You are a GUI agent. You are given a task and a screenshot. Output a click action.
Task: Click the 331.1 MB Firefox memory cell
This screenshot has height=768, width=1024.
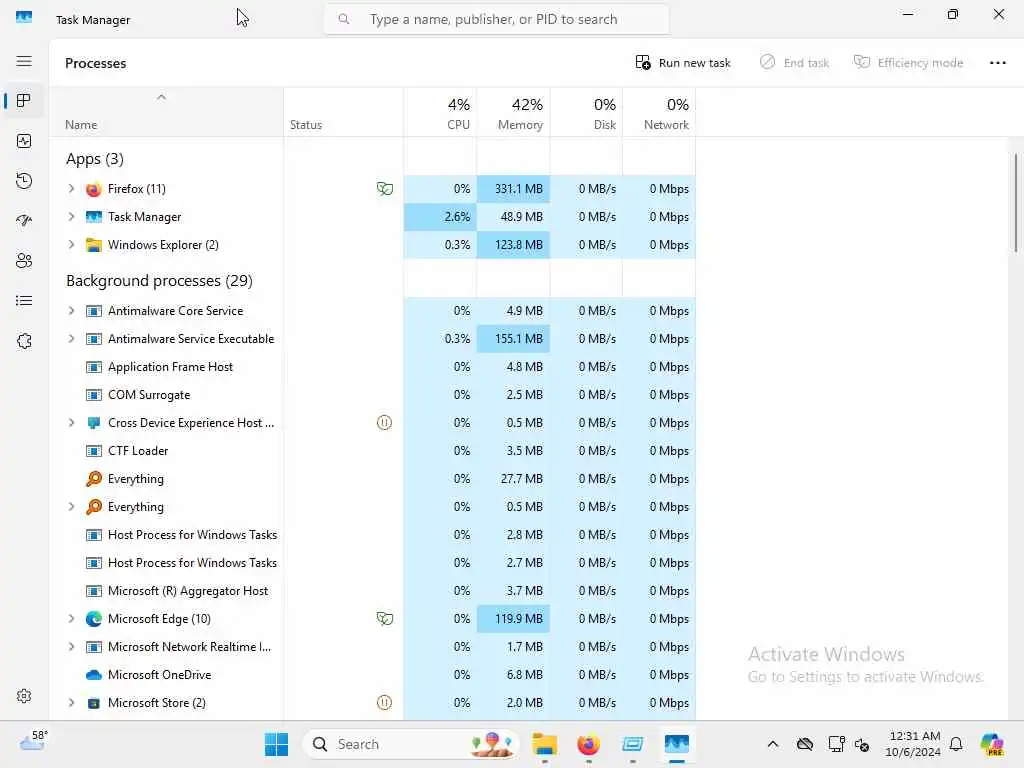click(x=513, y=189)
